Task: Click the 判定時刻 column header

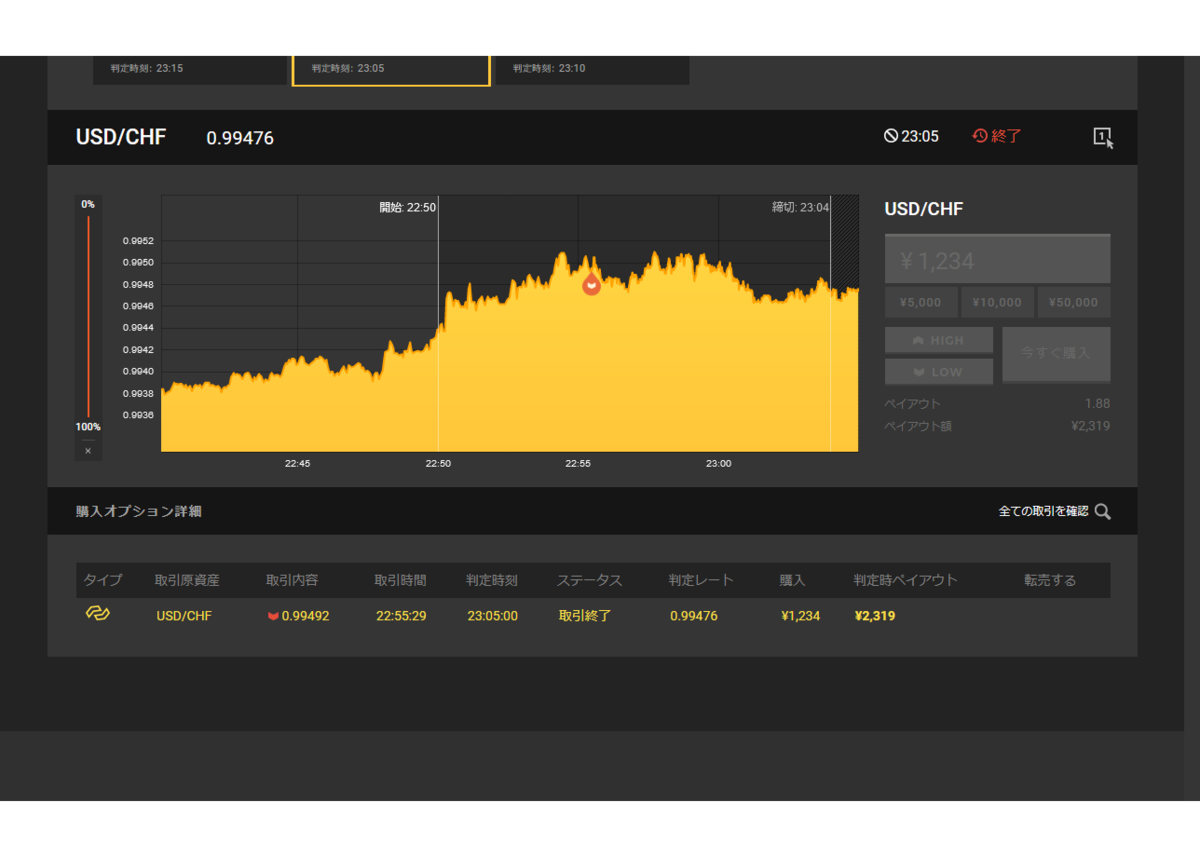Action: coord(492,580)
